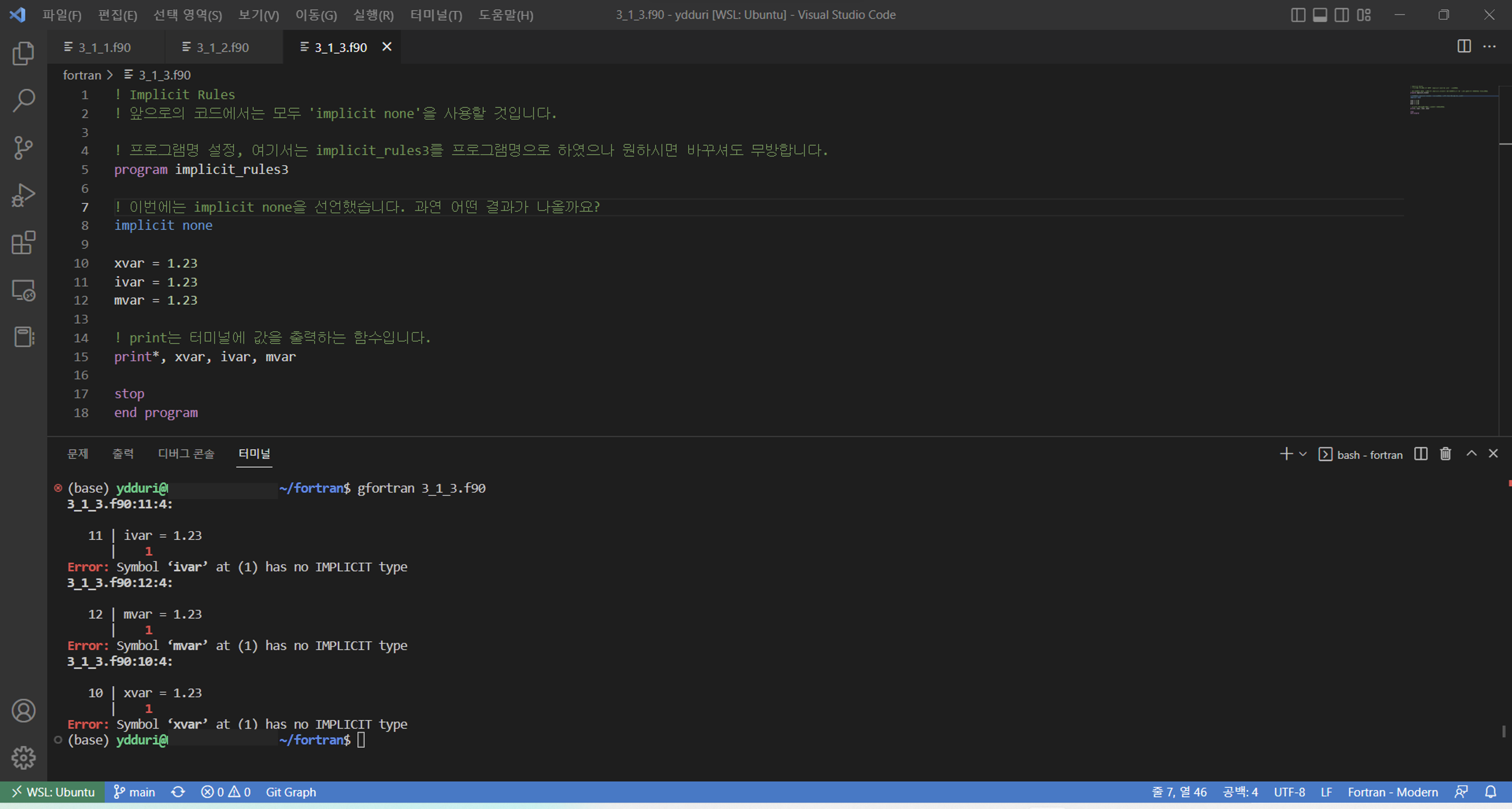Toggle primary side bar layout button
The image size is (1512, 809).
click(1298, 15)
